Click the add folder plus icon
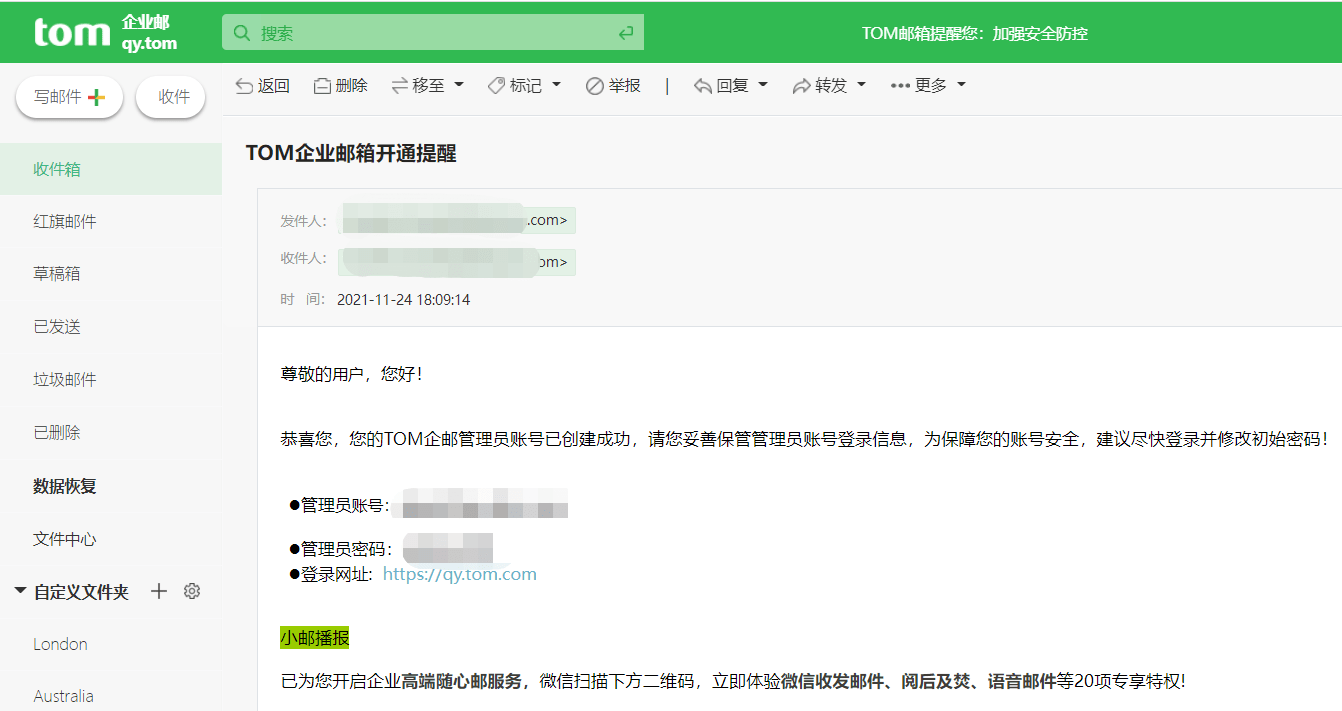1342x711 pixels. [x=158, y=591]
